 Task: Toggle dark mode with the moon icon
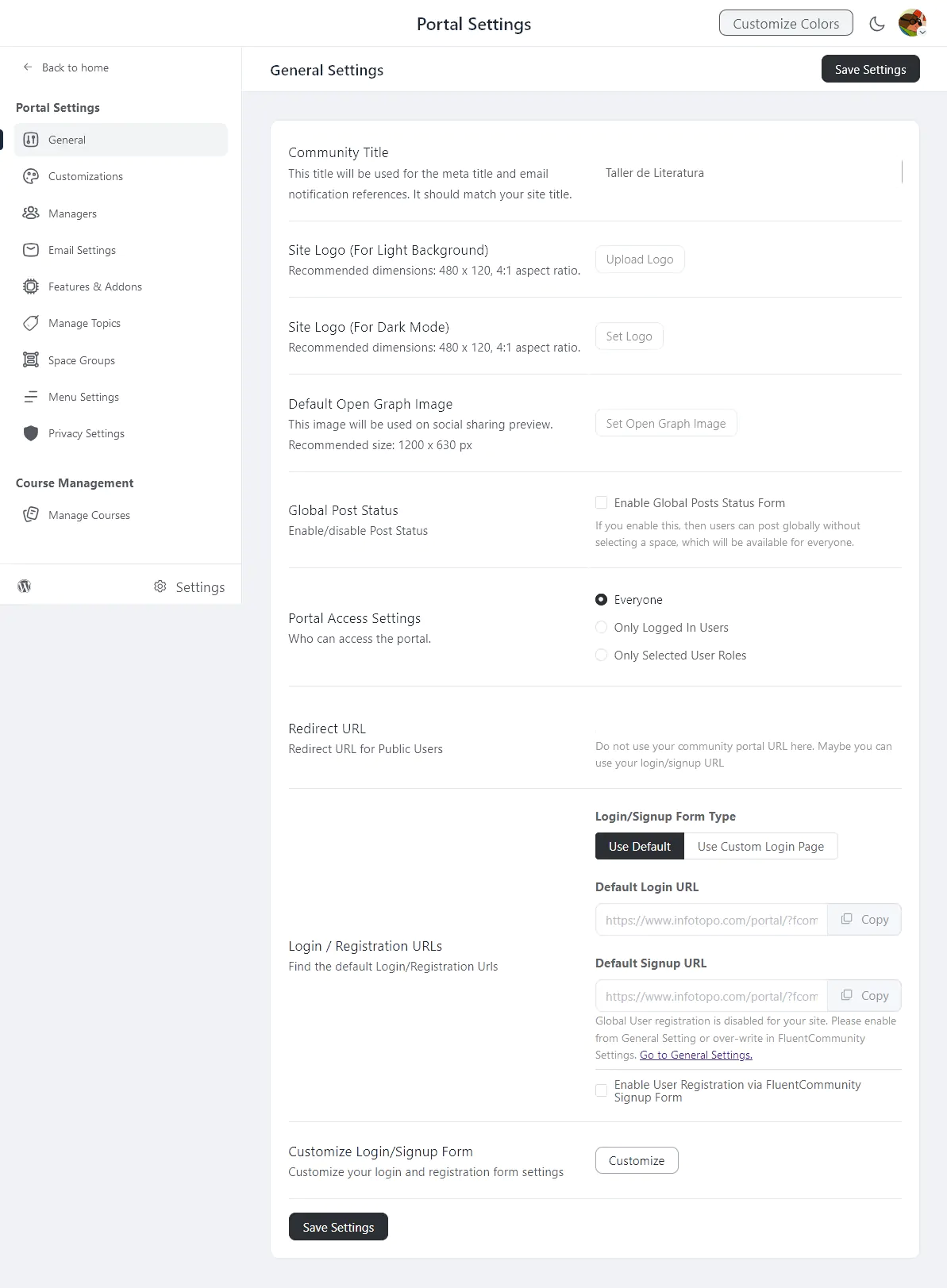876,23
